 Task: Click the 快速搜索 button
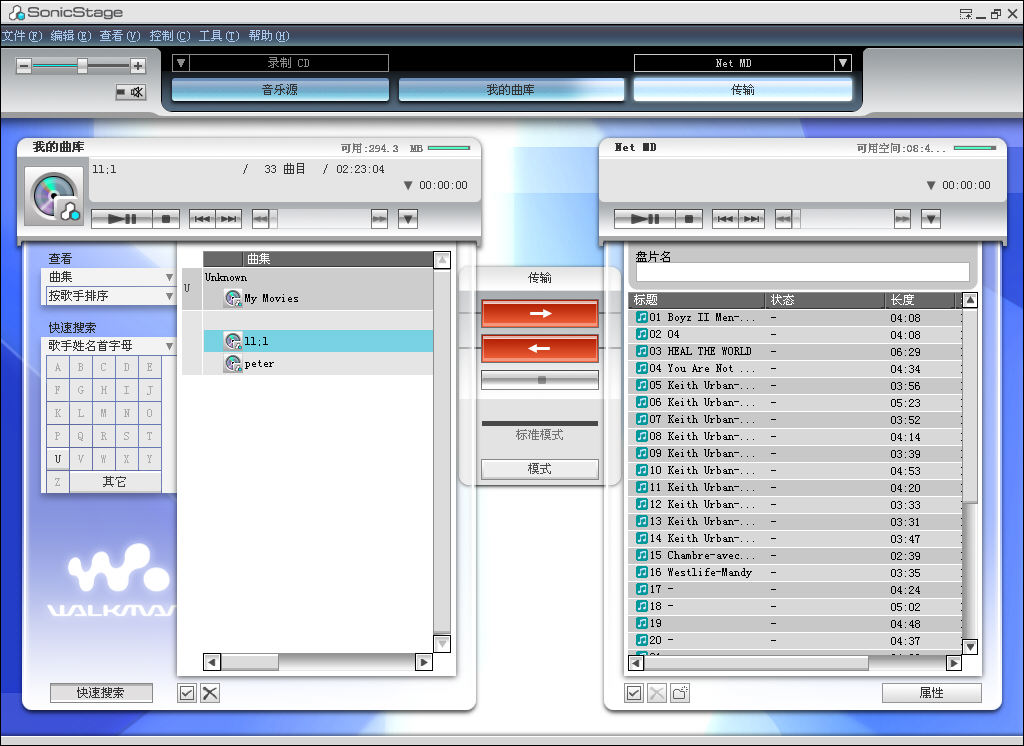pos(101,692)
